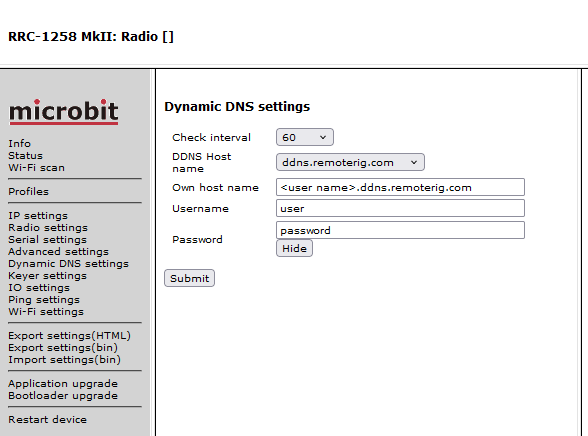Screen dimensions: 588x436
Task: Open Wi-Fi scan in sidebar
Action: coord(36,168)
